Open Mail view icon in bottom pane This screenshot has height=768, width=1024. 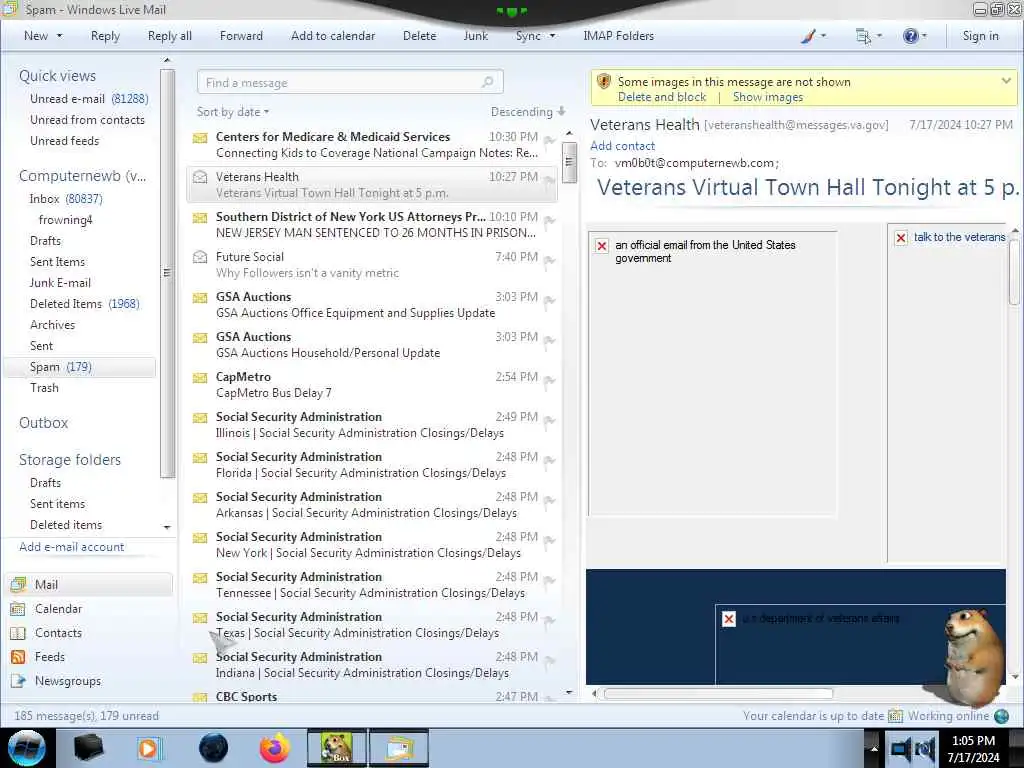click(x=18, y=584)
